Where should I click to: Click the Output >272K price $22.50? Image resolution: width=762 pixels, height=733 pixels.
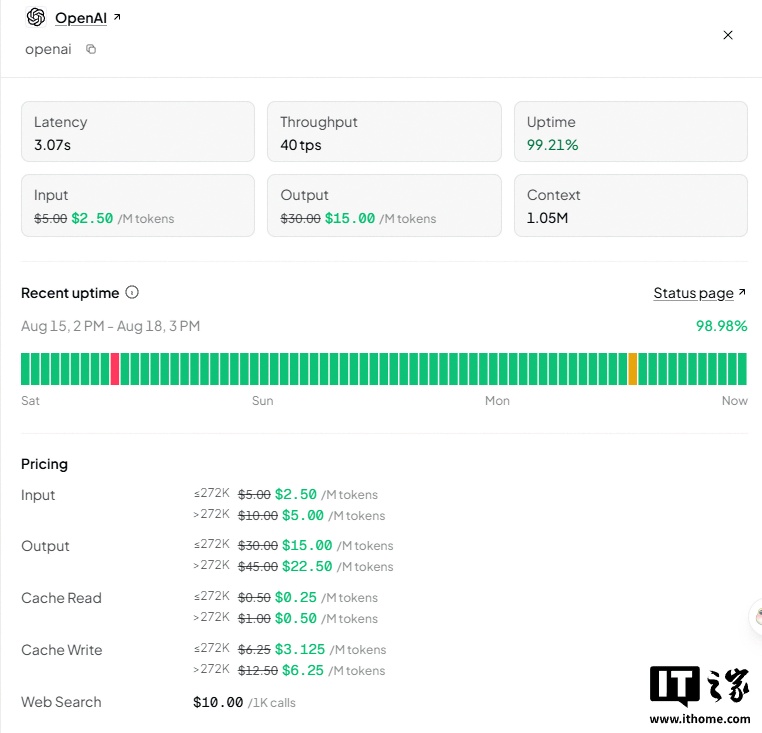point(307,566)
